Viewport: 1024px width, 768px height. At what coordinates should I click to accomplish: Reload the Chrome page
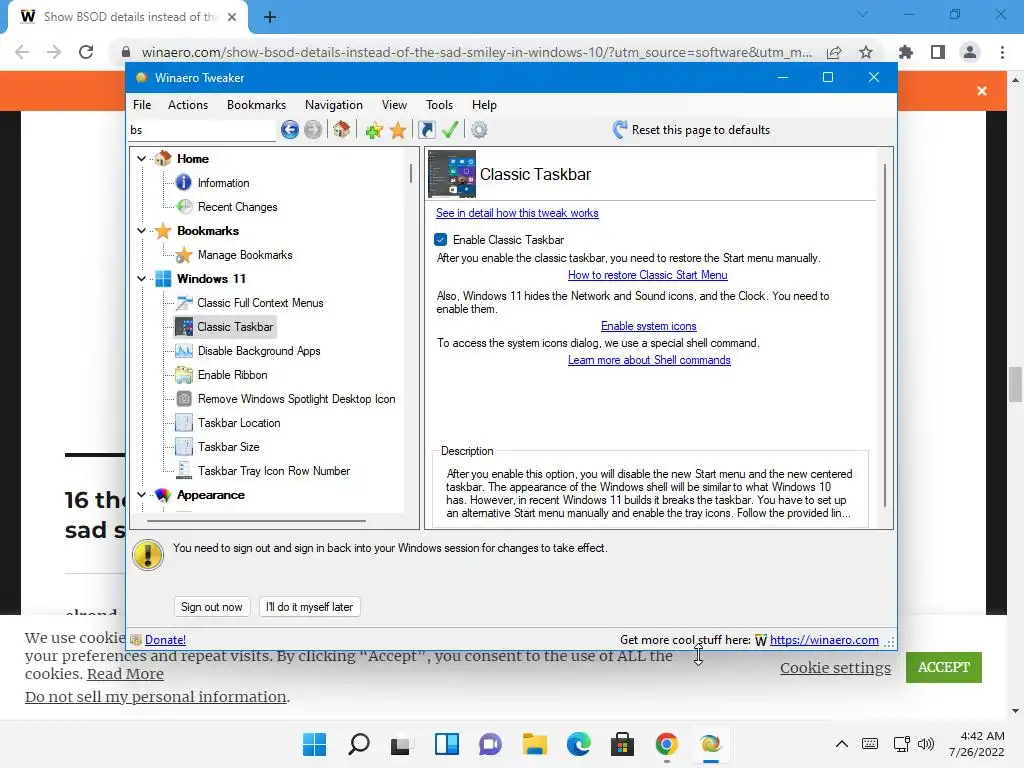(86, 52)
